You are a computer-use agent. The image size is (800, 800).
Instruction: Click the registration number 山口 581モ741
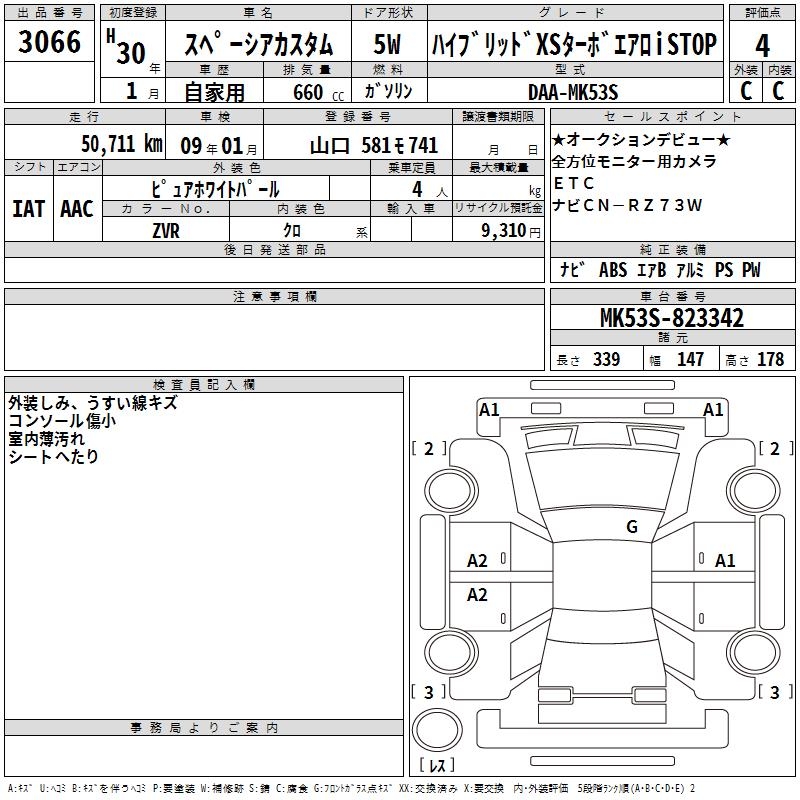[x=374, y=145]
